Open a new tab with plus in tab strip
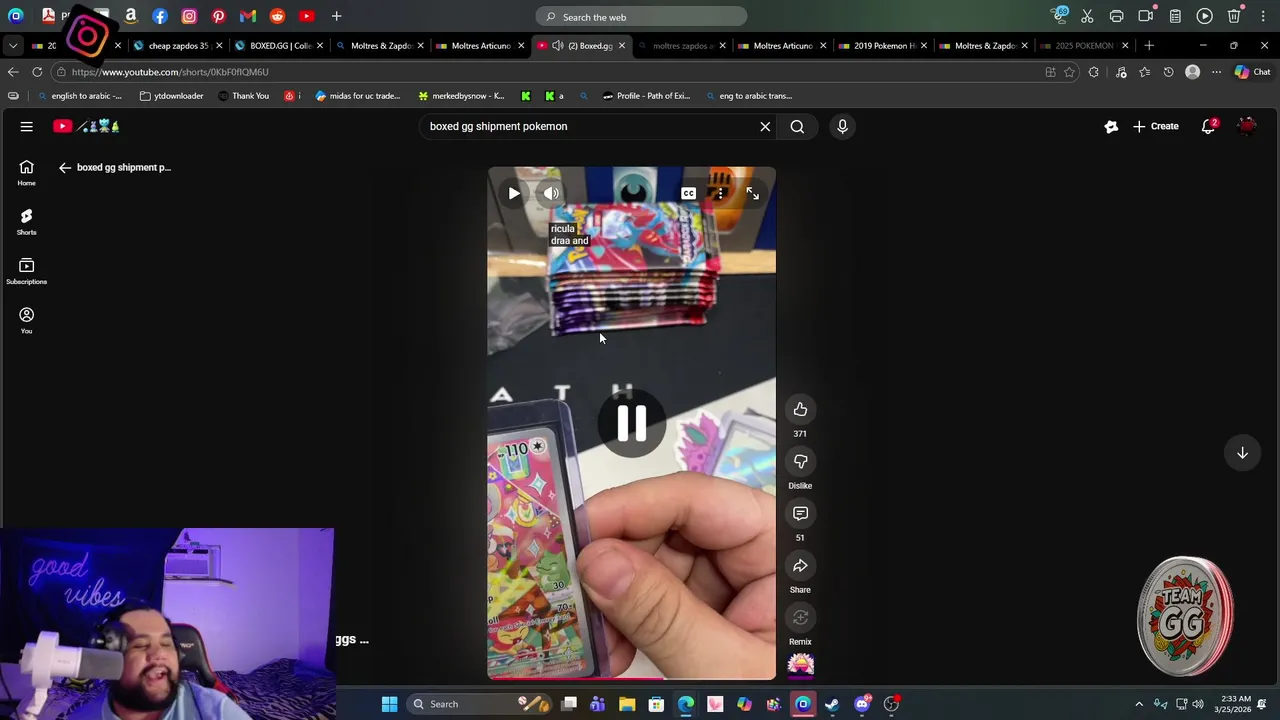The height and width of the screenshot is (720, 1280). pos(1149,45)
